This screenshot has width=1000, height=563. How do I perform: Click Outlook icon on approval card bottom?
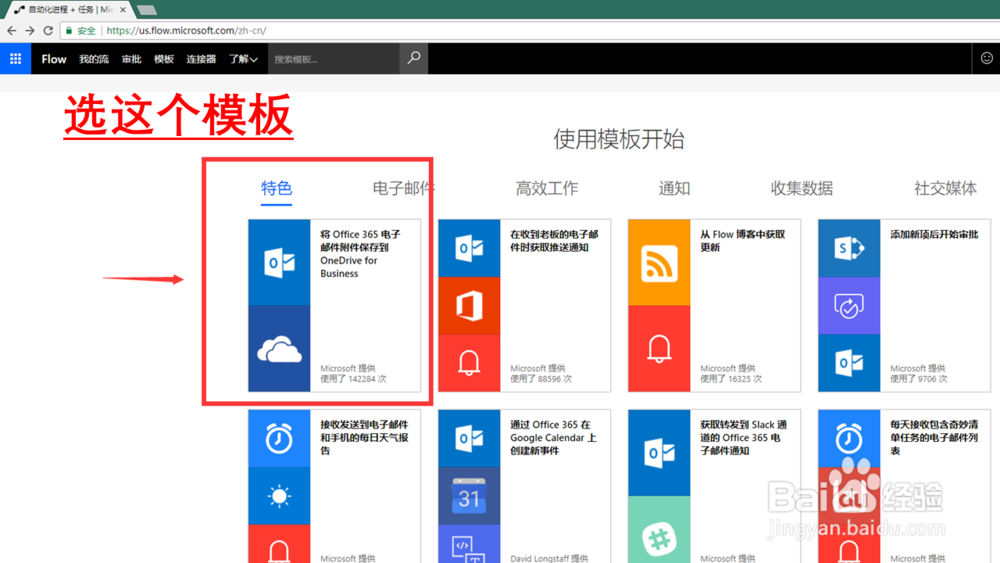click(x=849, y=363)
